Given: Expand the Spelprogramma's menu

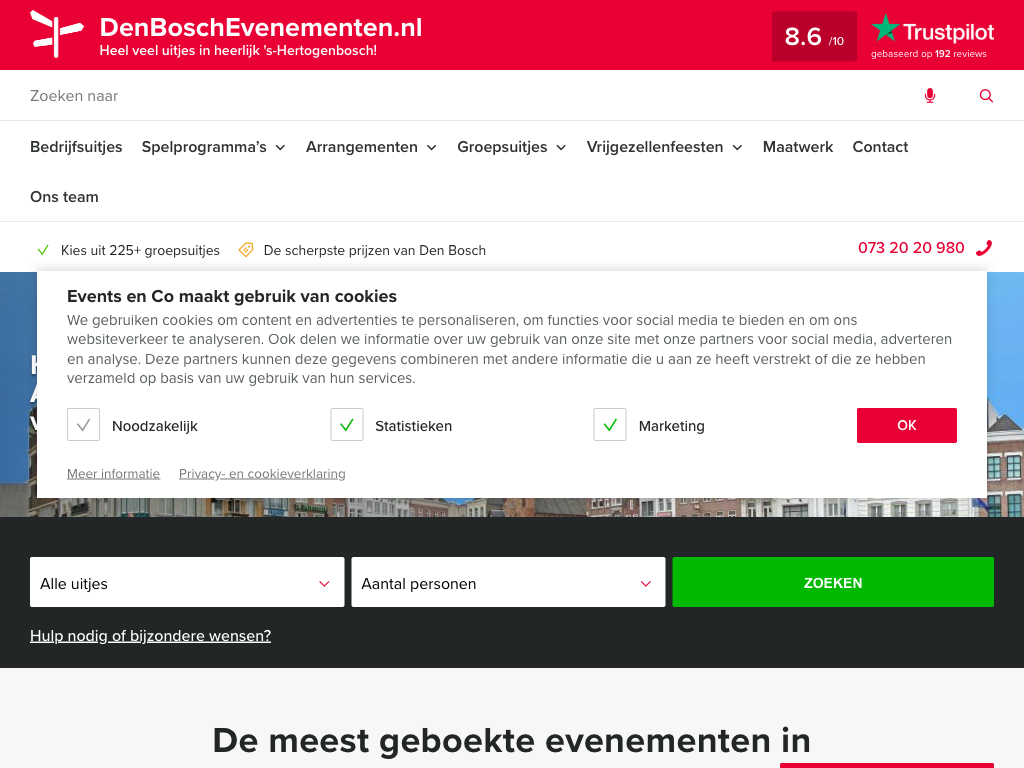Looking at the screenshot, I should pos(213,147).
